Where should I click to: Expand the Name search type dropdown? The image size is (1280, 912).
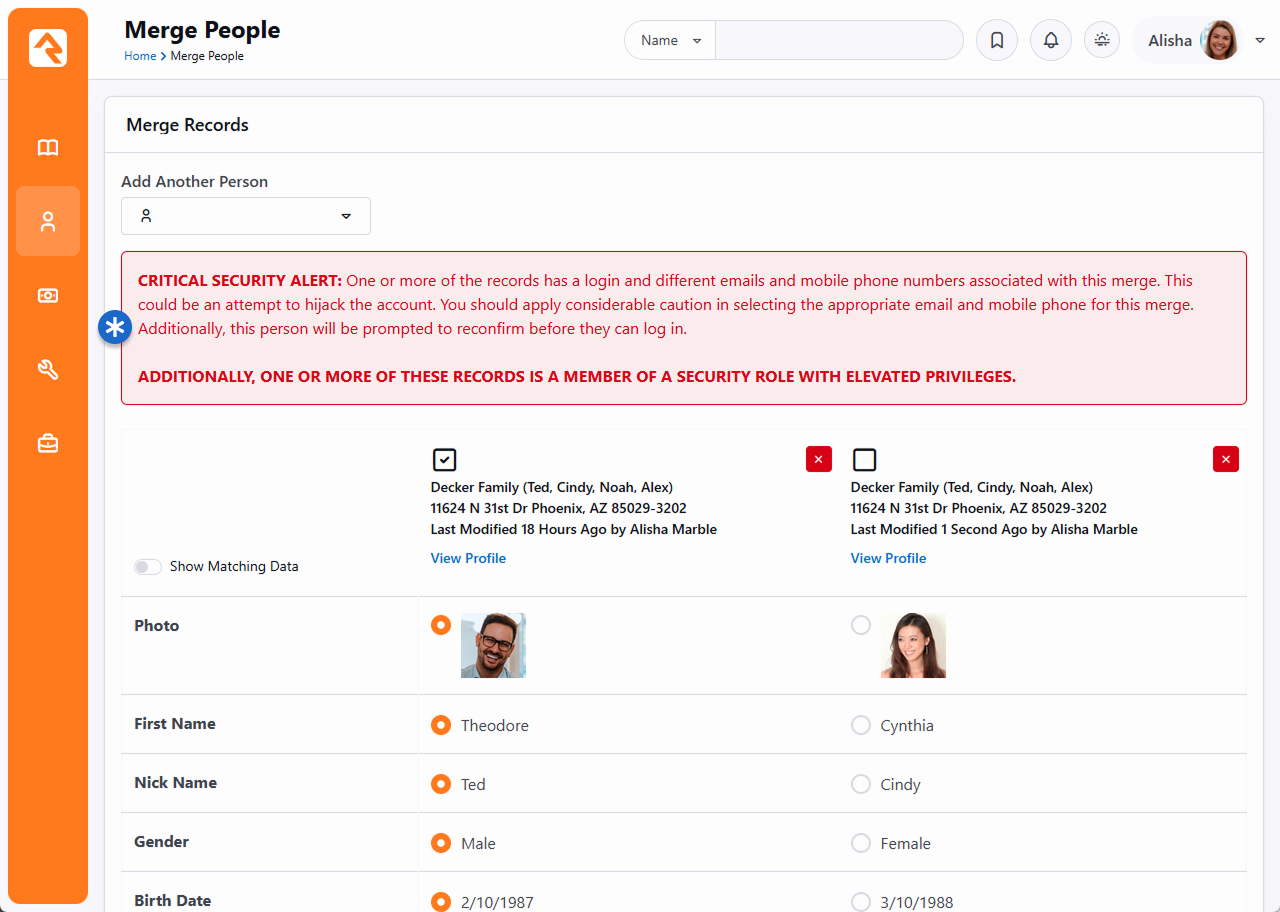670,41
